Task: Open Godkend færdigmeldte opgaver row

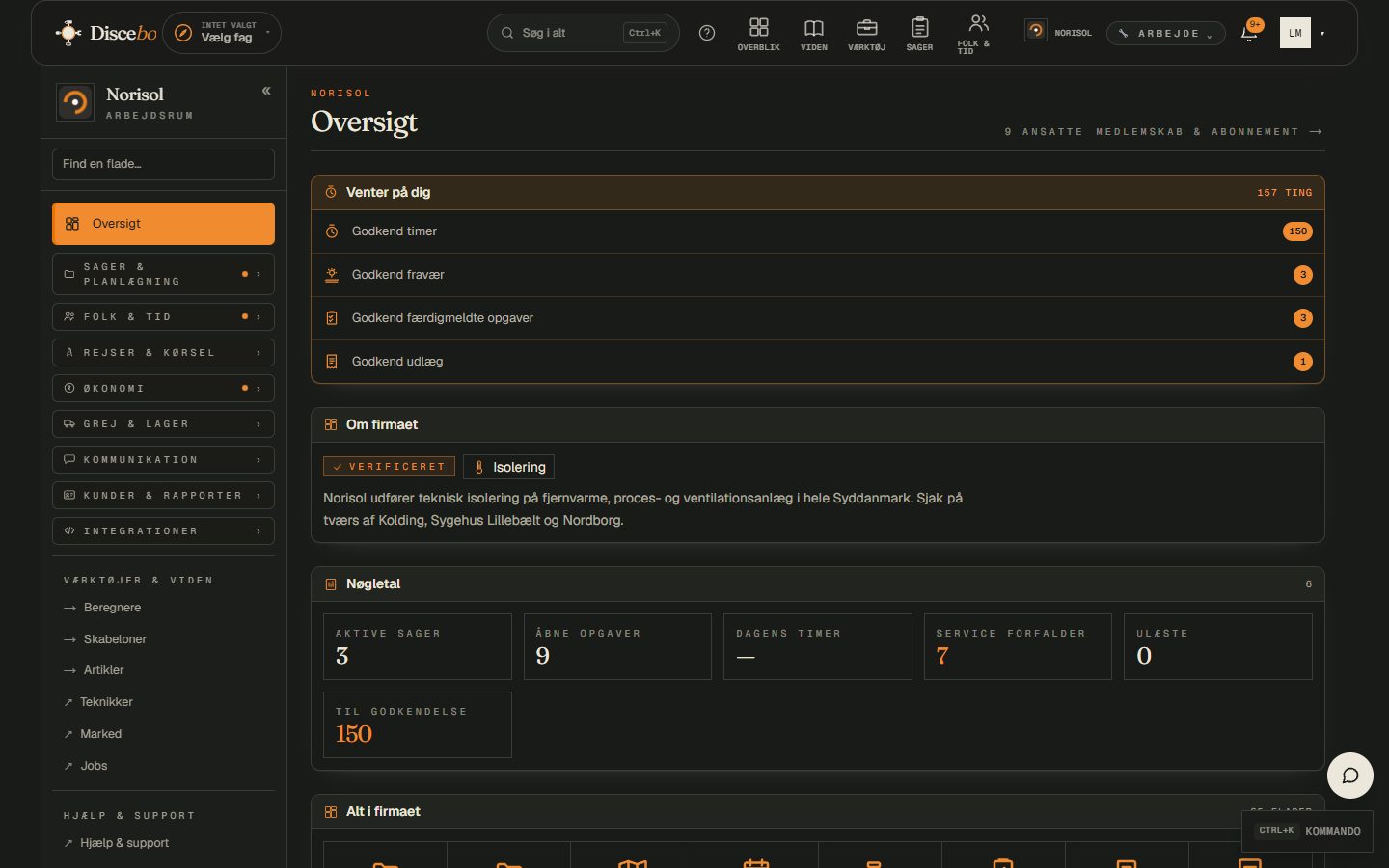Action: click(x=818, y=318)
